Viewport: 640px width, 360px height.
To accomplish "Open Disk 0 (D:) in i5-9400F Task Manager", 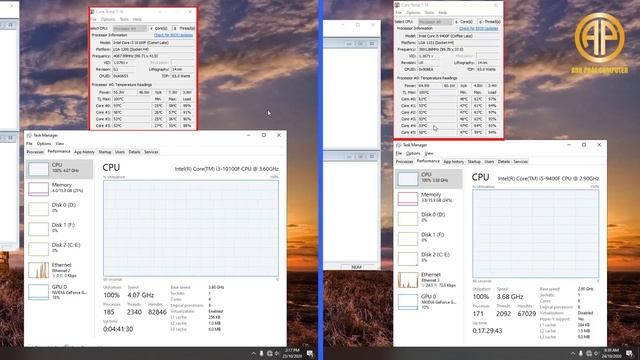I will [x=429, y=218].
